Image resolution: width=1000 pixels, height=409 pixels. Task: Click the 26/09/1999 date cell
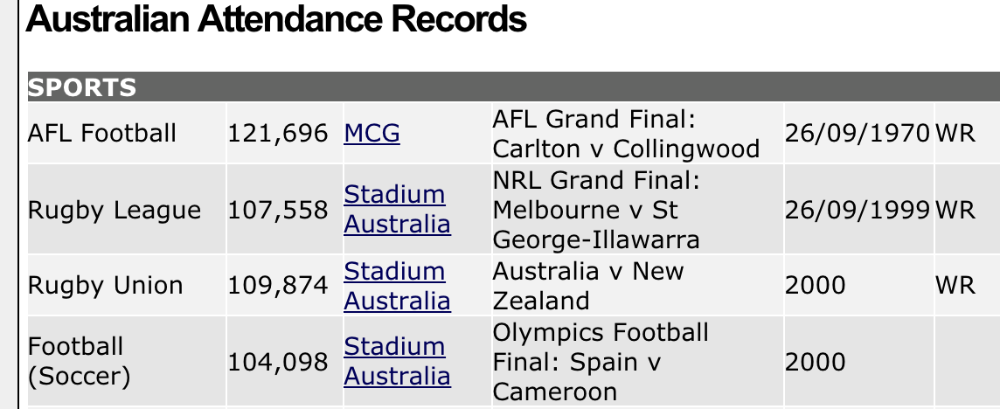tap(857, 210)
